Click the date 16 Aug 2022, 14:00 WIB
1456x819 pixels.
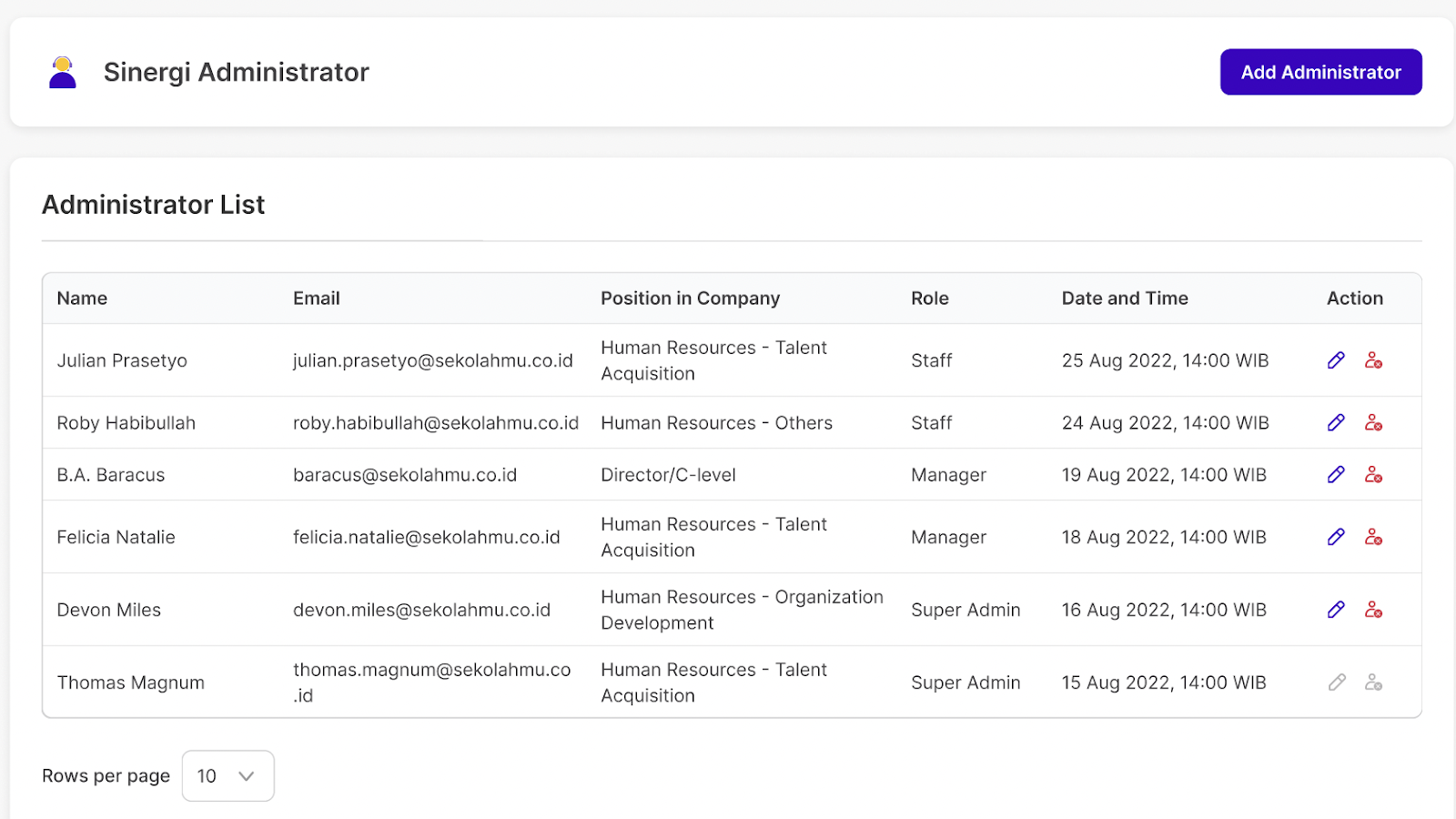click(x=1164, y=610)
